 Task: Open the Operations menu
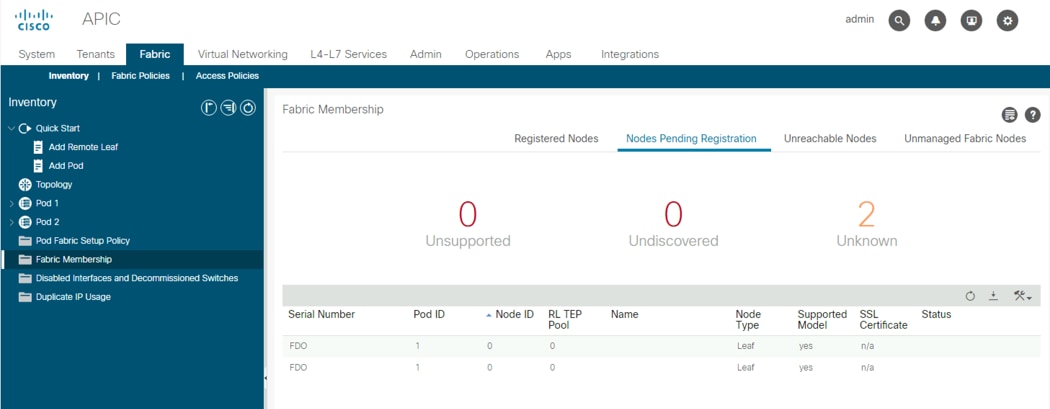pos(492,54)
